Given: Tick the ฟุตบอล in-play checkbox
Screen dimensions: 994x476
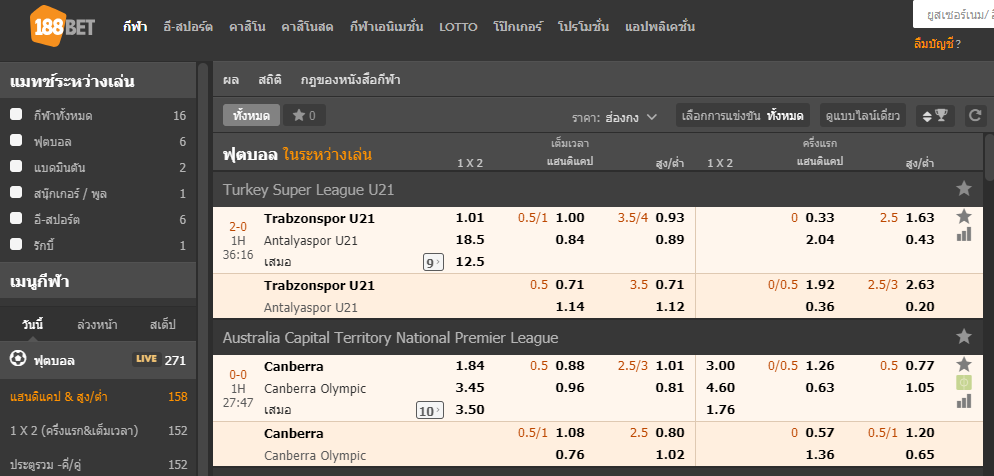Looking at the screenshot, I should pos(16,141).
